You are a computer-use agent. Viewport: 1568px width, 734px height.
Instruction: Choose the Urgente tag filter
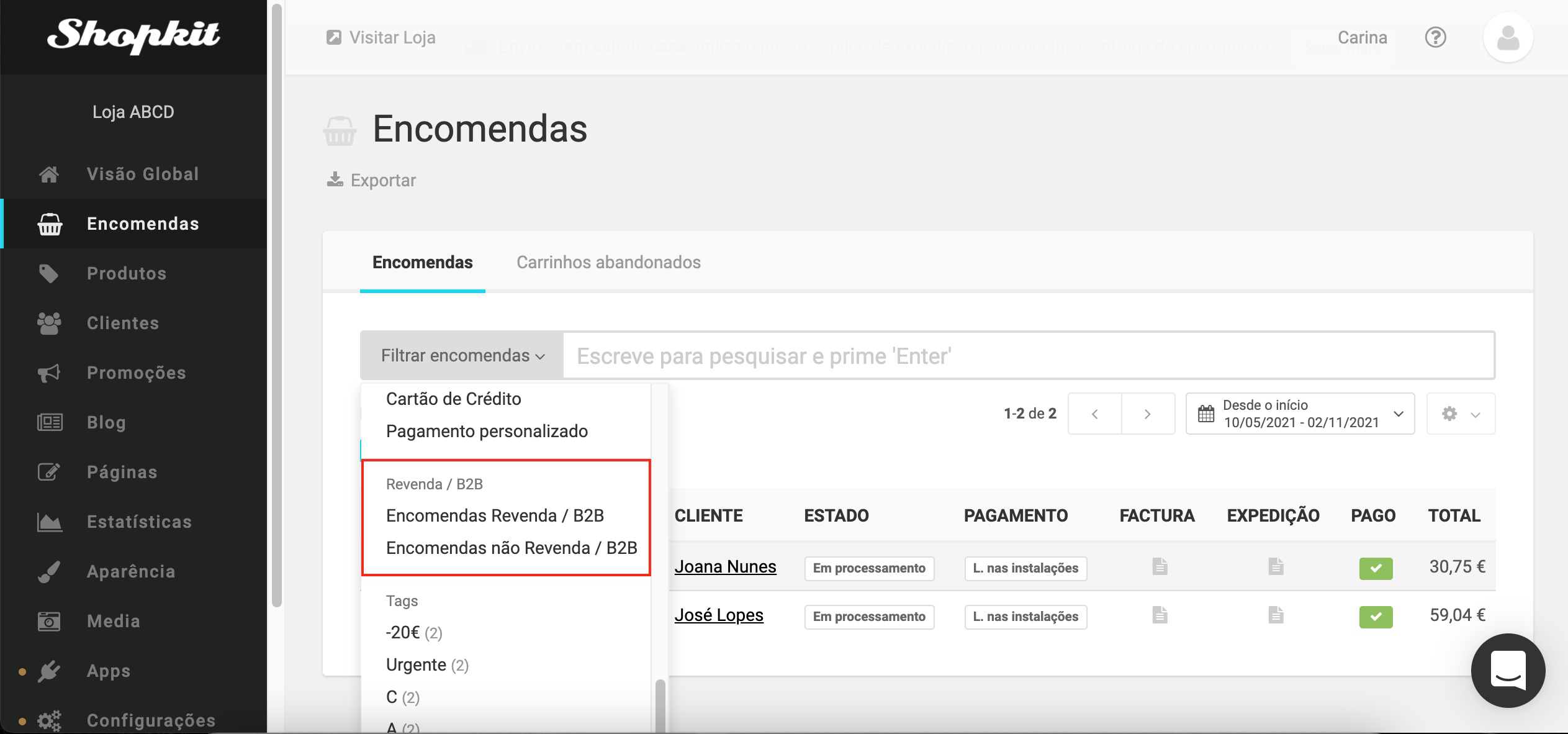coord(416,664)
